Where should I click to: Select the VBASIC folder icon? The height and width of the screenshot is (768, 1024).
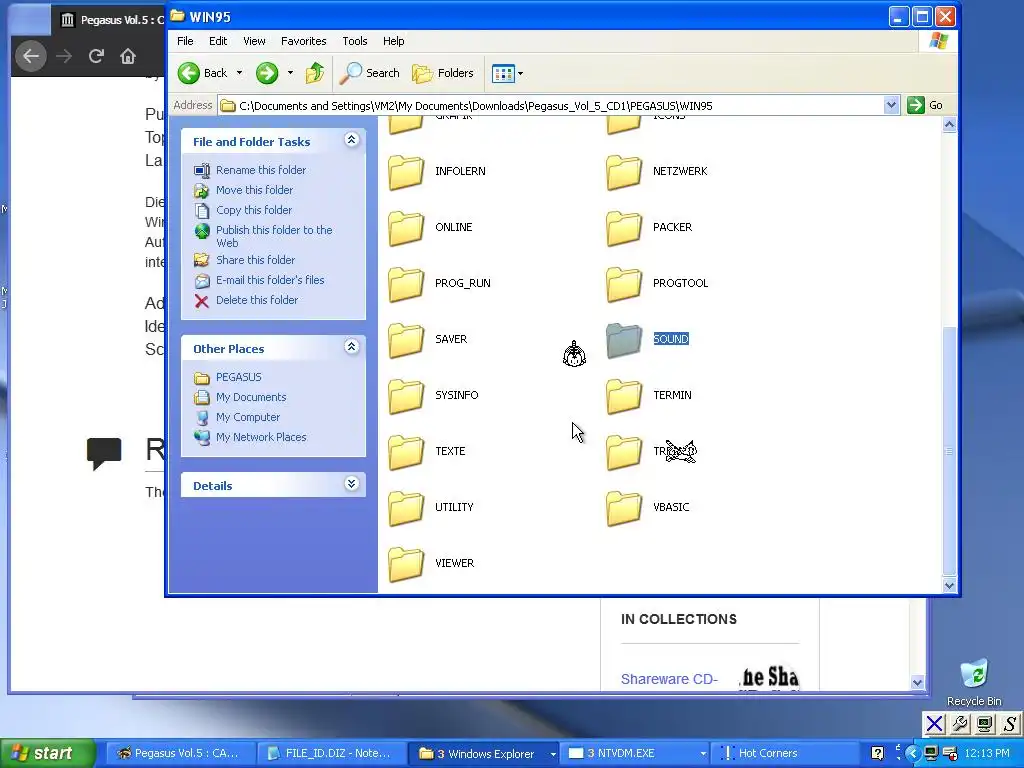click(x=624, y=509)
